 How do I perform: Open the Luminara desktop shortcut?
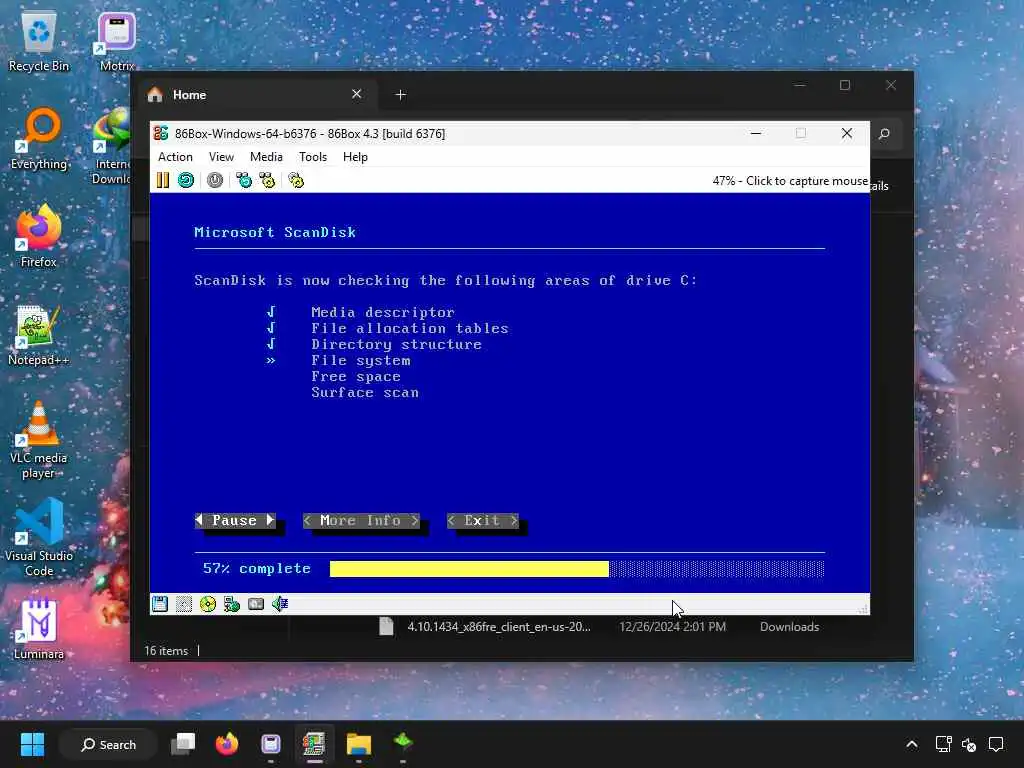click(x=39, y=629)
